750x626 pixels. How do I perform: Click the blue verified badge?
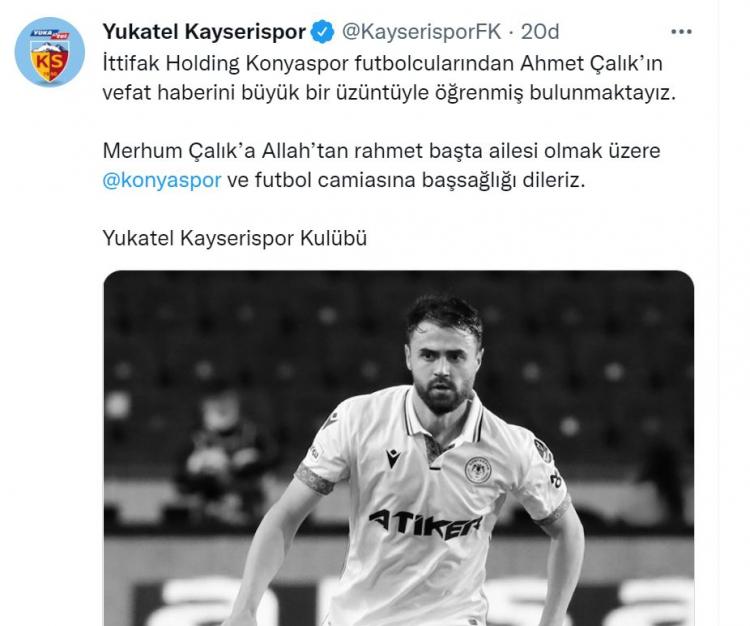coord(323,32)
